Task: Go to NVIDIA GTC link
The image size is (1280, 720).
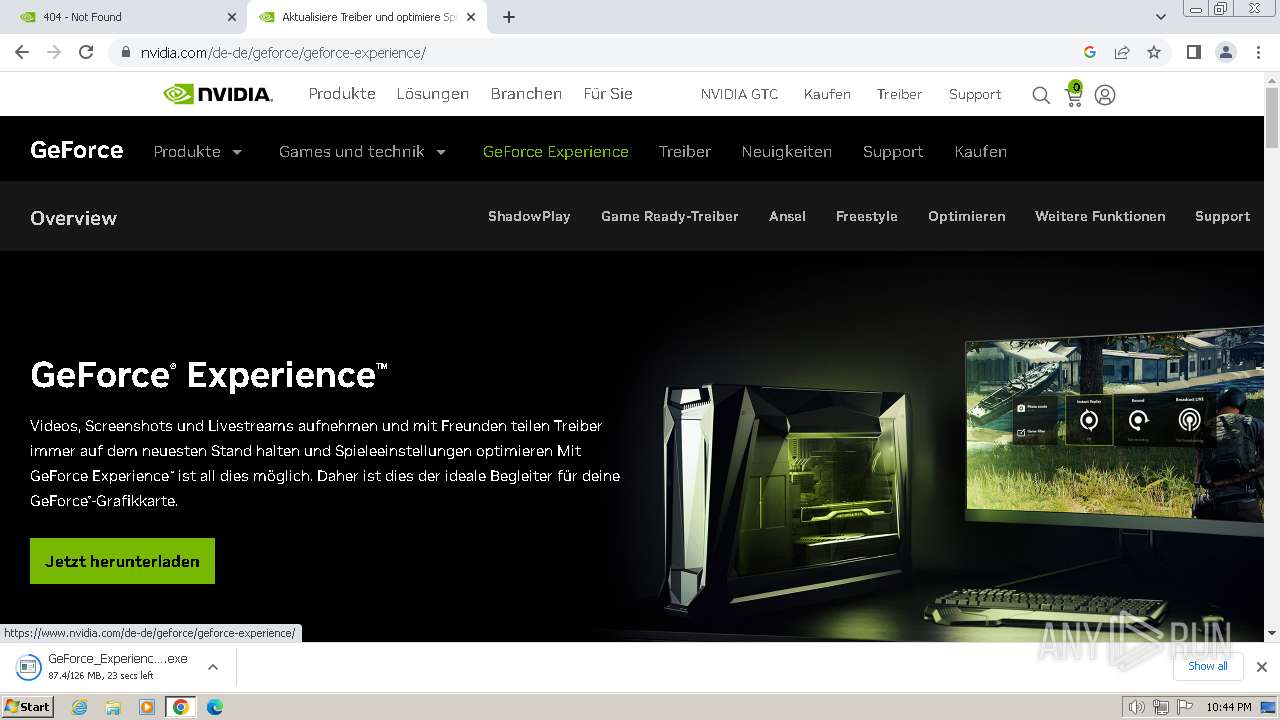Action: 739,94
